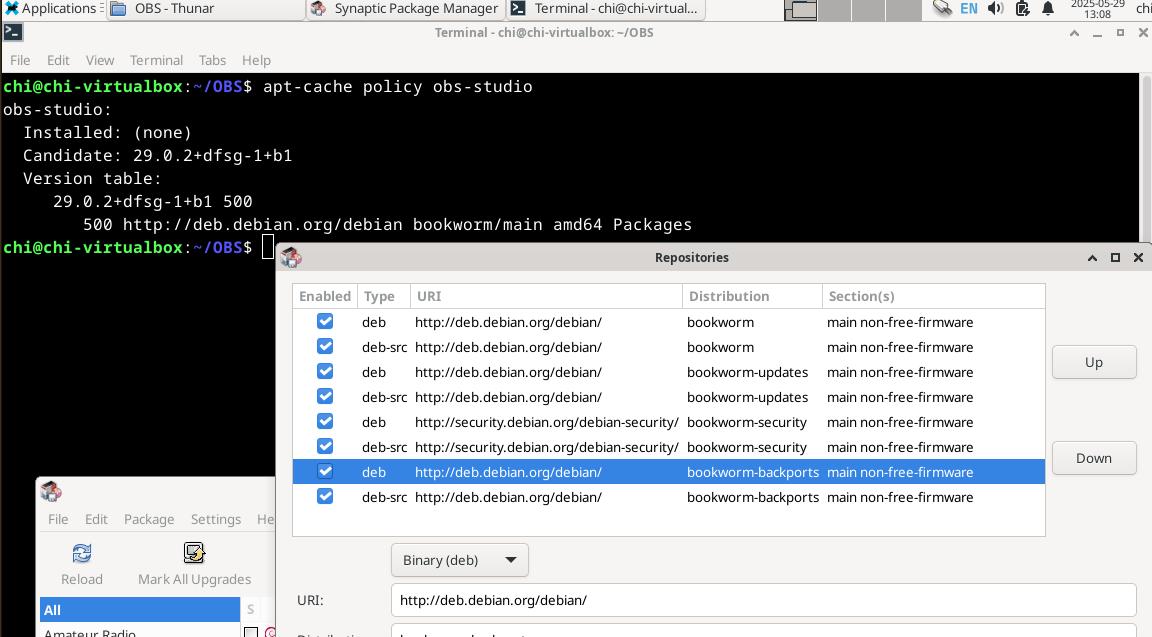Sort by the URI column header
The width and height of the screenshot is (1152, 637).
tap(545, 296)
